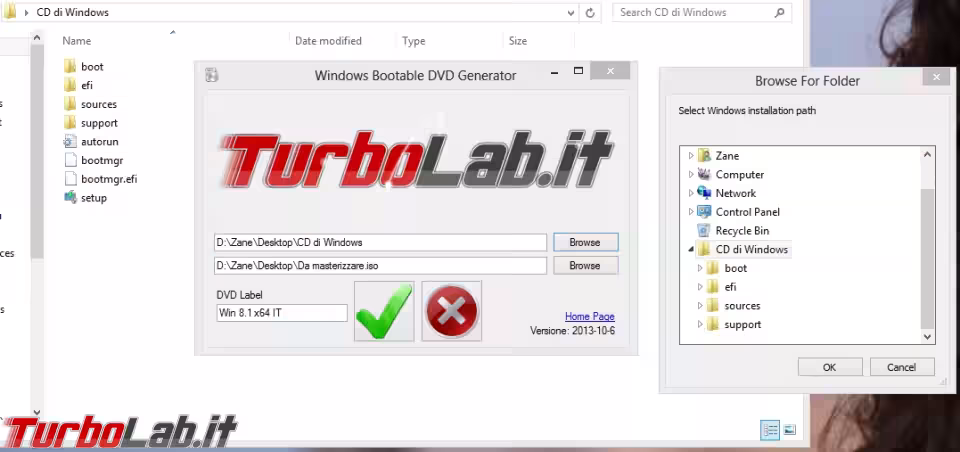960x452 pixels.
Task: Expand the Network node in folder tree
Action: 691,193
